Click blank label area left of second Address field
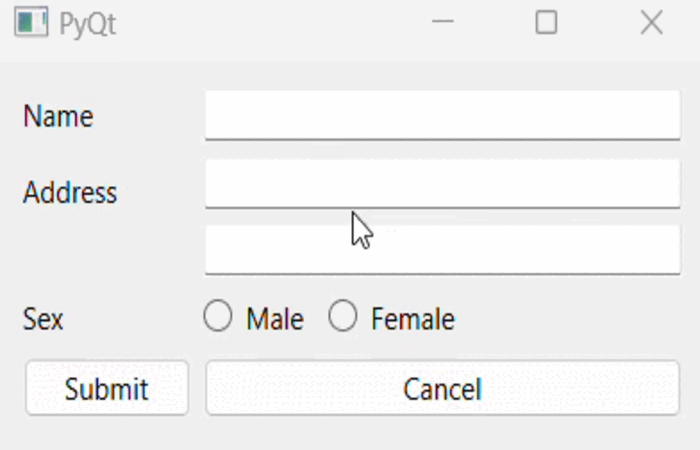 coord(100,250)
